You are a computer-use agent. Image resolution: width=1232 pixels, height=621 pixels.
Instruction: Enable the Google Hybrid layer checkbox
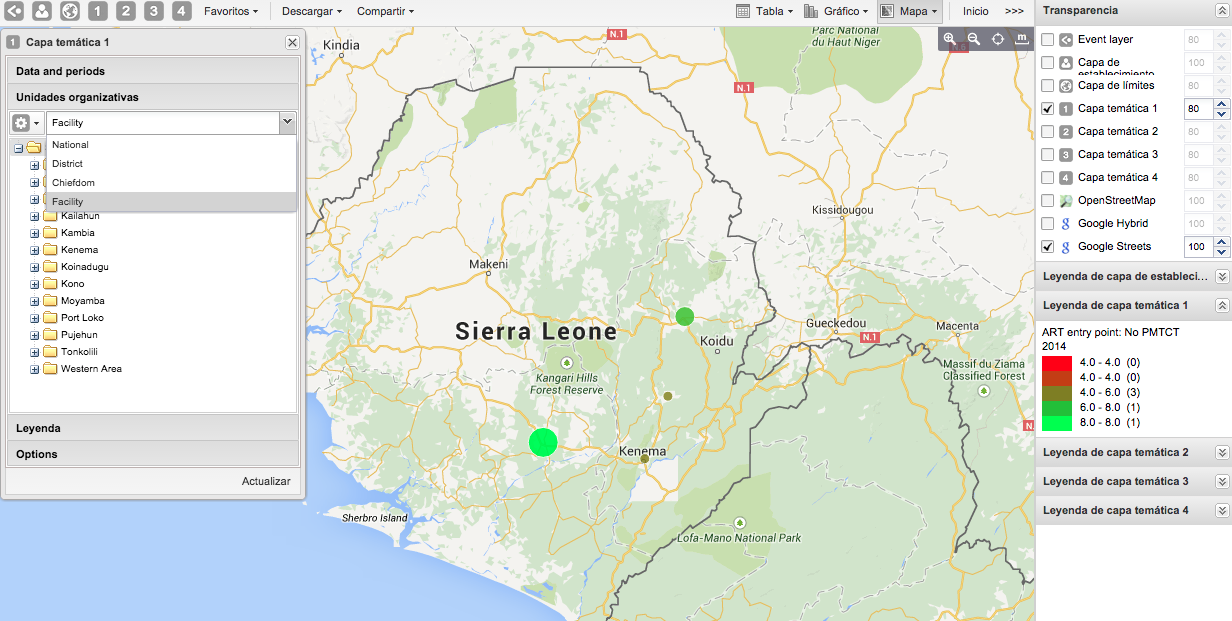(x=1048, y=224)
